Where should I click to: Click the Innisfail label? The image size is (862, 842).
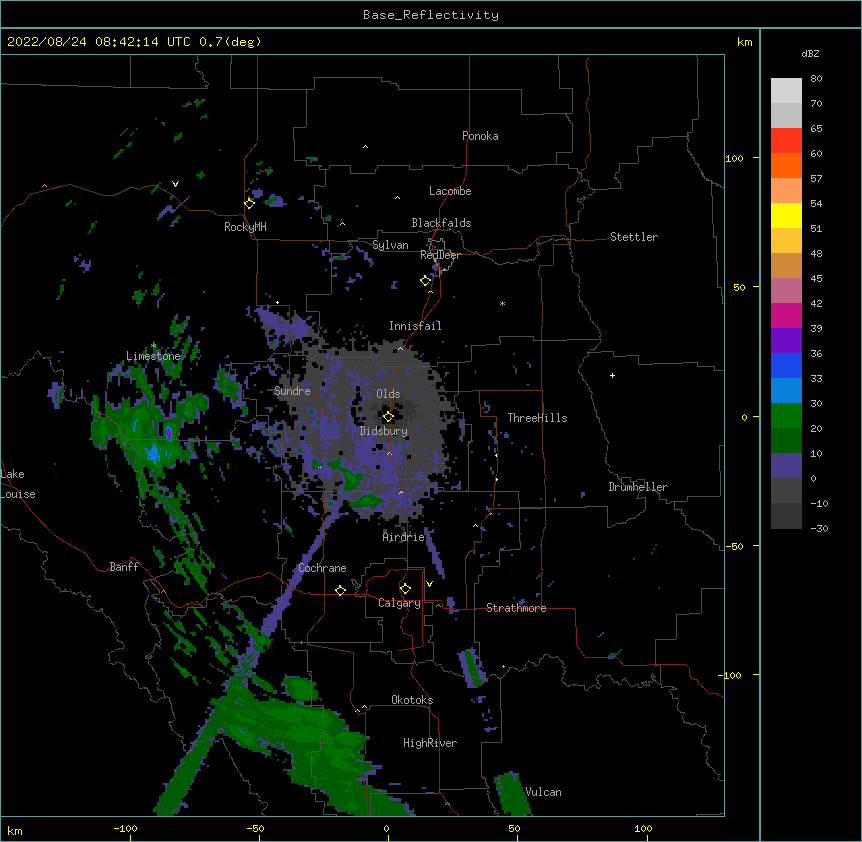(x=415, y=326)
